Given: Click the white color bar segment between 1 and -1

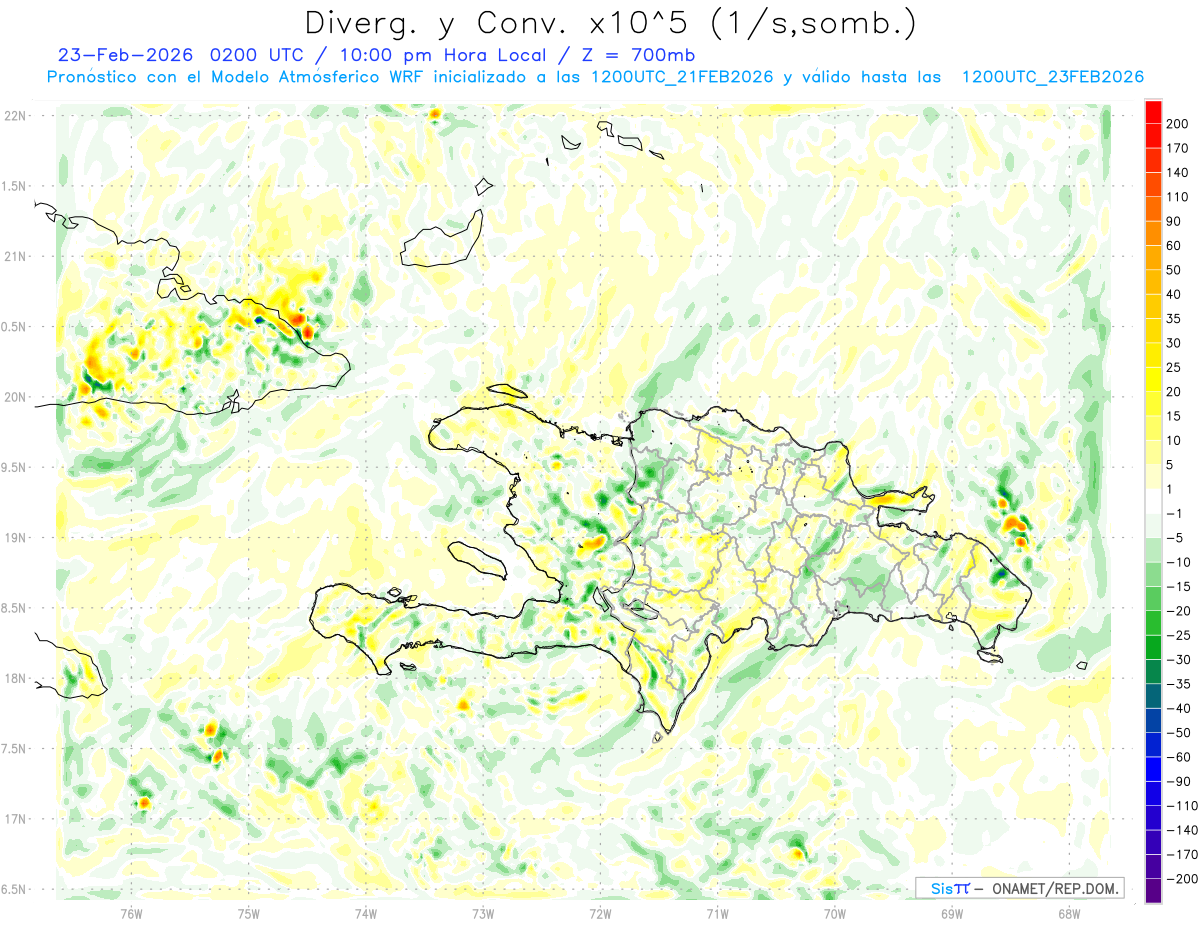Looking at the screenshot, I should point(1153,501).
